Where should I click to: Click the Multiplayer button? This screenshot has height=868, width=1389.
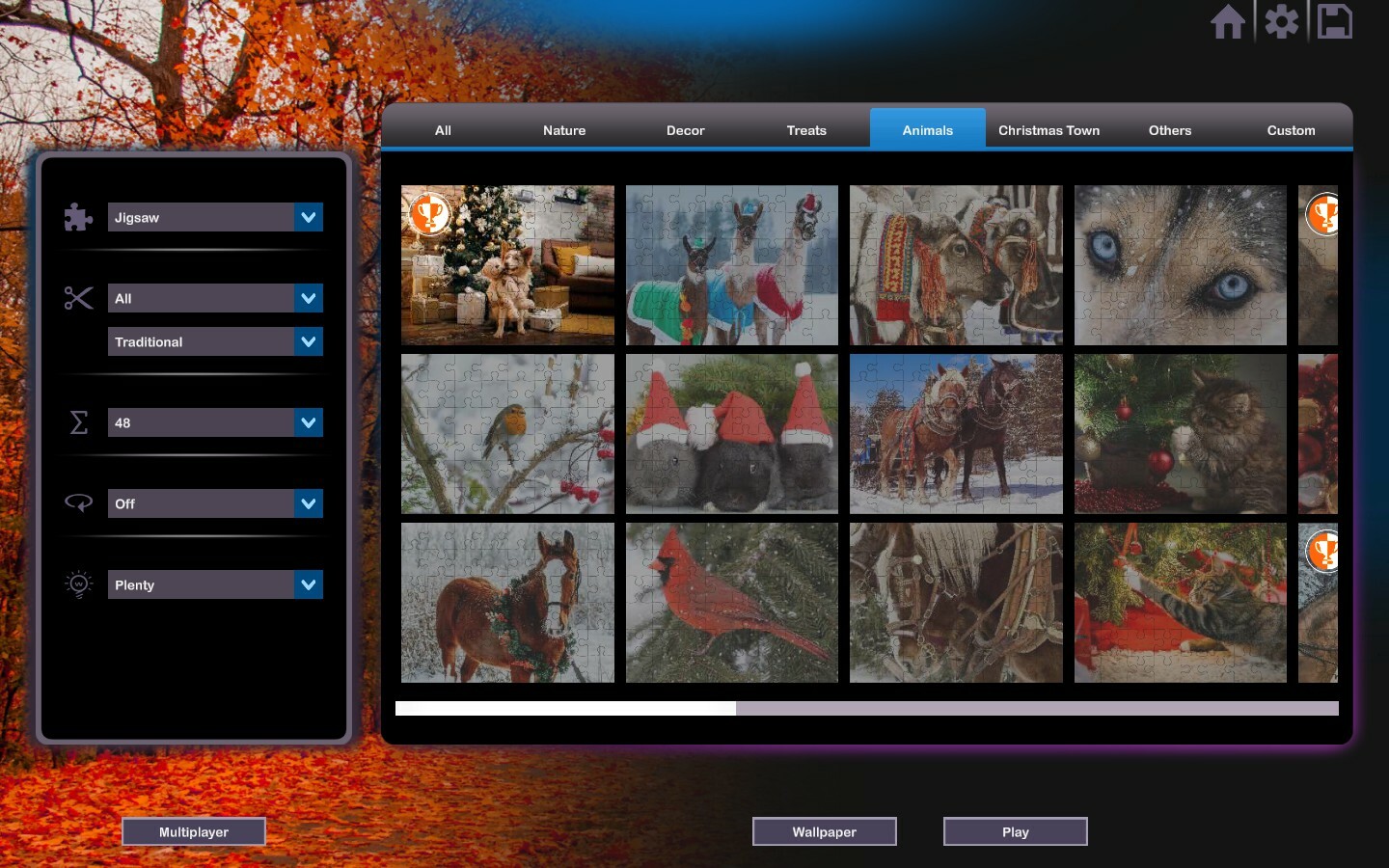pos(193,831)
